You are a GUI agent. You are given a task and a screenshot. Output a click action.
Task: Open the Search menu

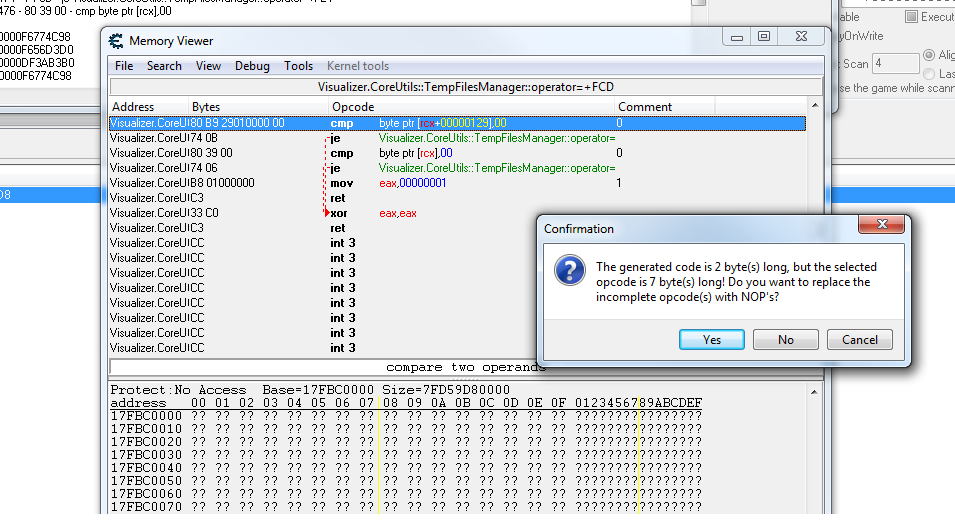(164, 66)
